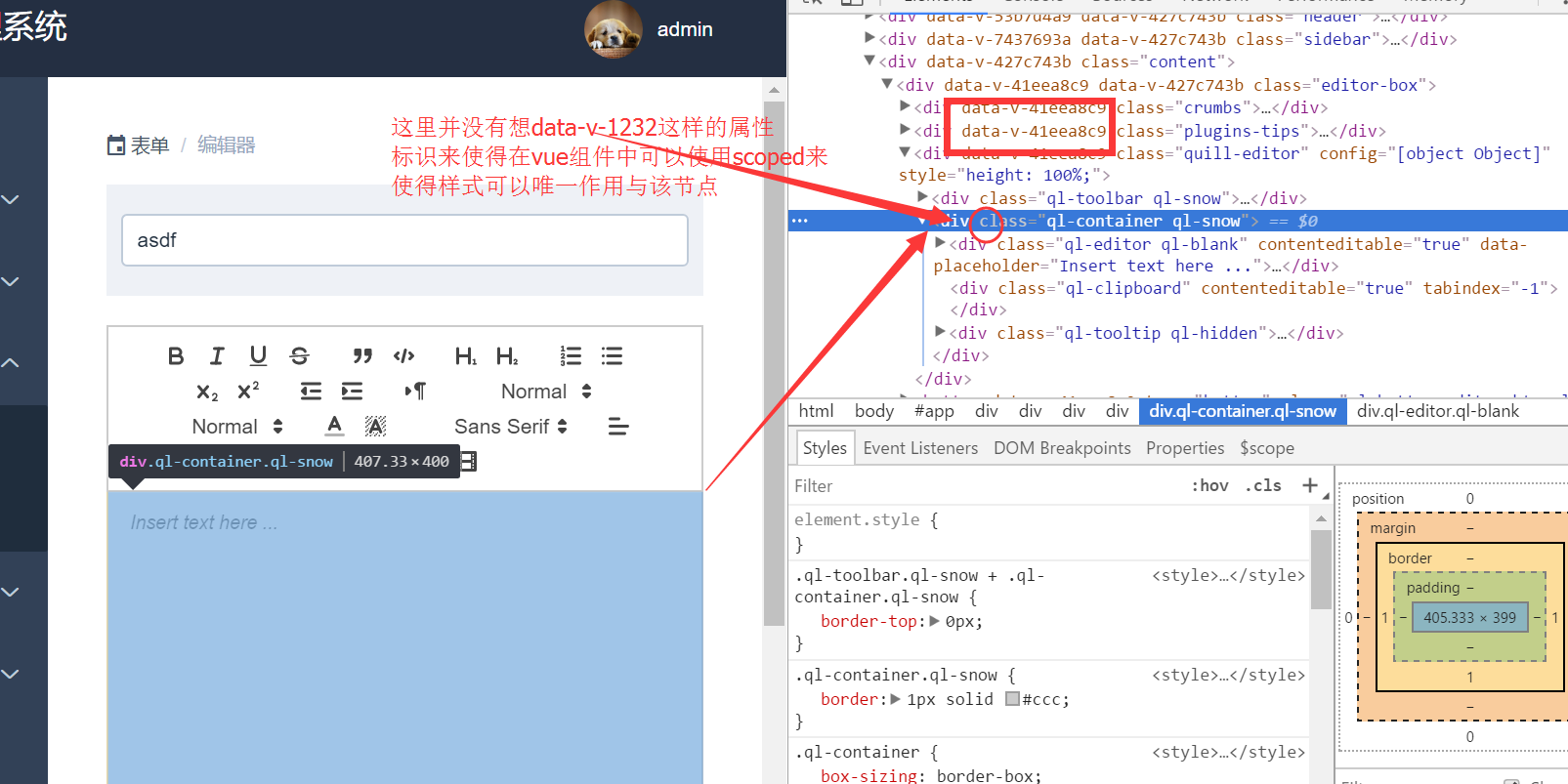The image size is (1568, 784).
Task: Click the editor text area placeholder
Action: coord(204,523)
